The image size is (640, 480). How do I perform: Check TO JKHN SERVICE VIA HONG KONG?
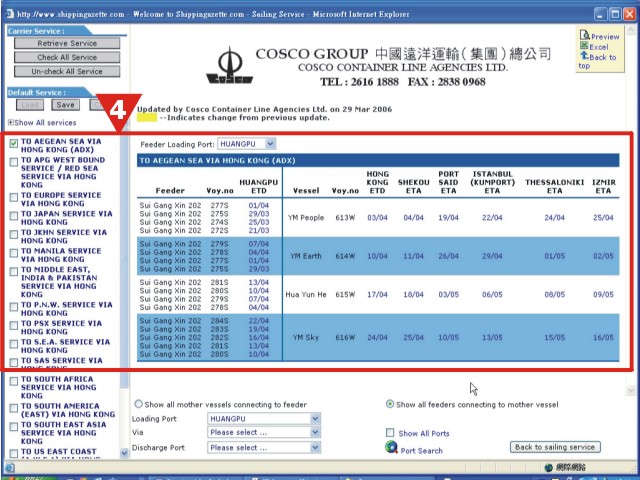click(14, 234)
